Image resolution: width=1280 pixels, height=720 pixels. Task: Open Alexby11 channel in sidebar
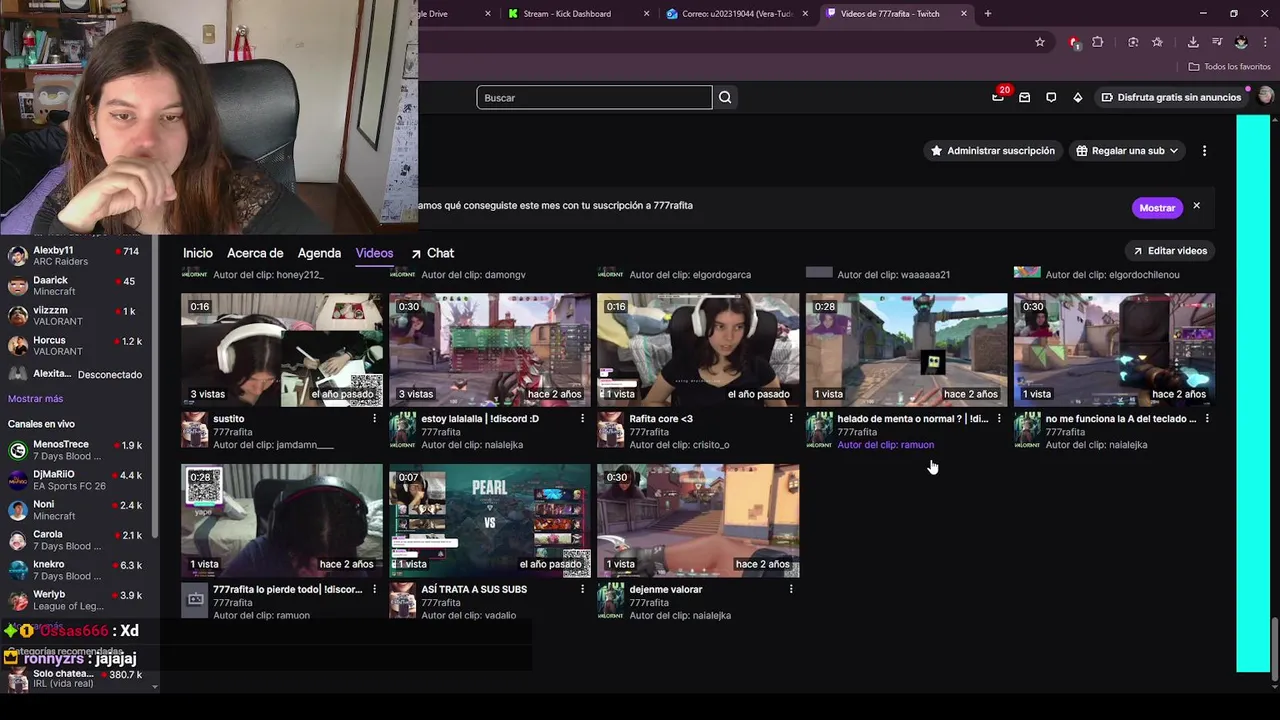75,256
